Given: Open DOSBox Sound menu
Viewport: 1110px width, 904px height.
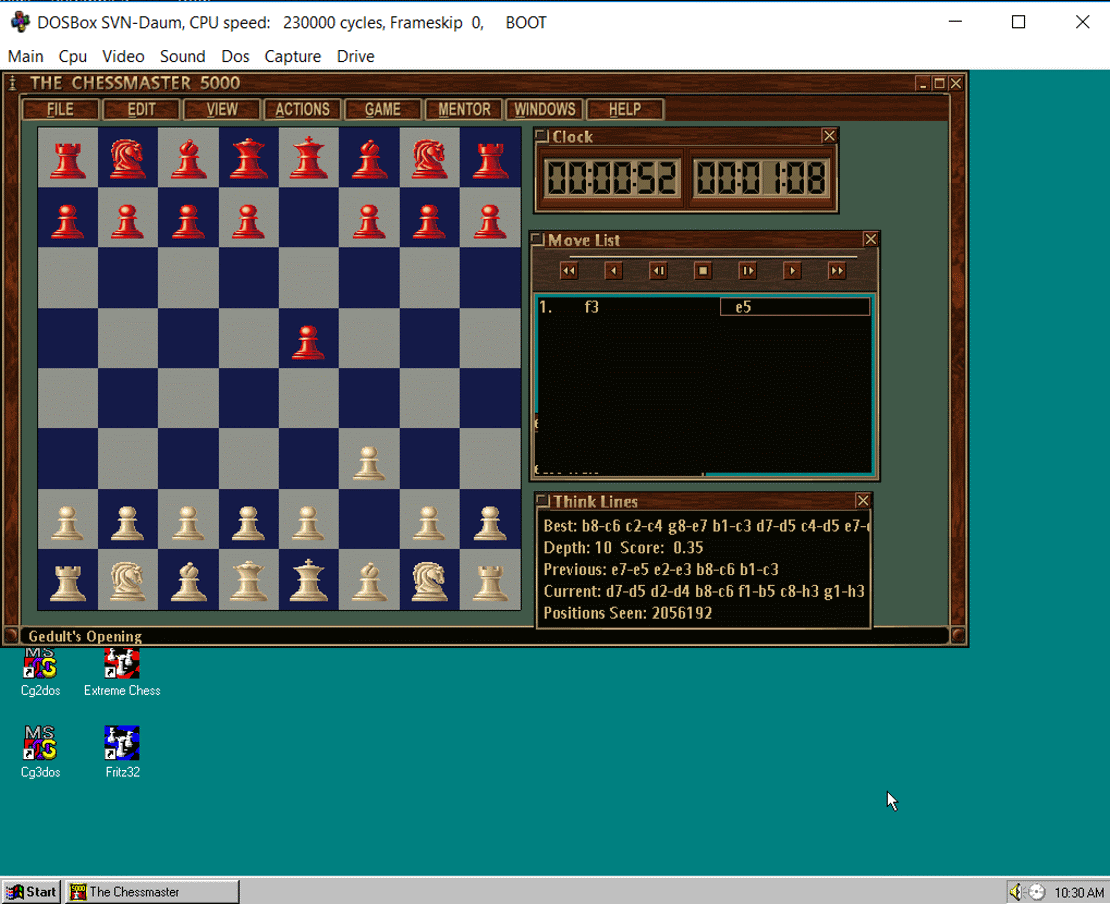Looking at the screenshot, I should pyautogui.click(x=183, y=56).
